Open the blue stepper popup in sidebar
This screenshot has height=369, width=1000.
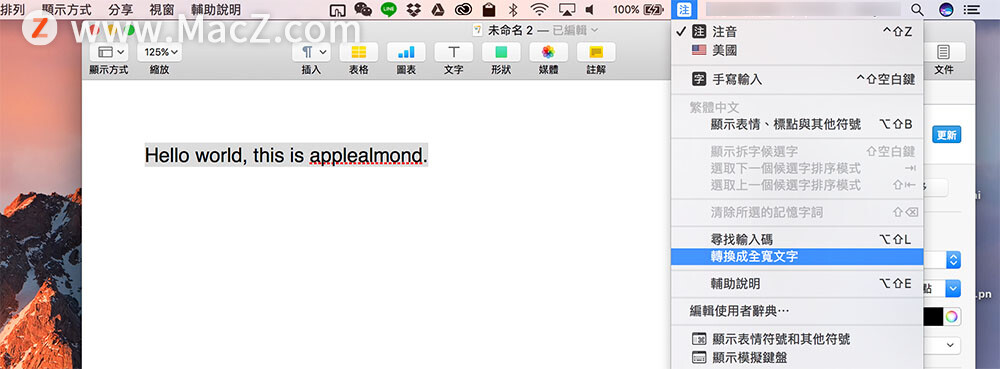pyautogui.click(x=953, y=260)
